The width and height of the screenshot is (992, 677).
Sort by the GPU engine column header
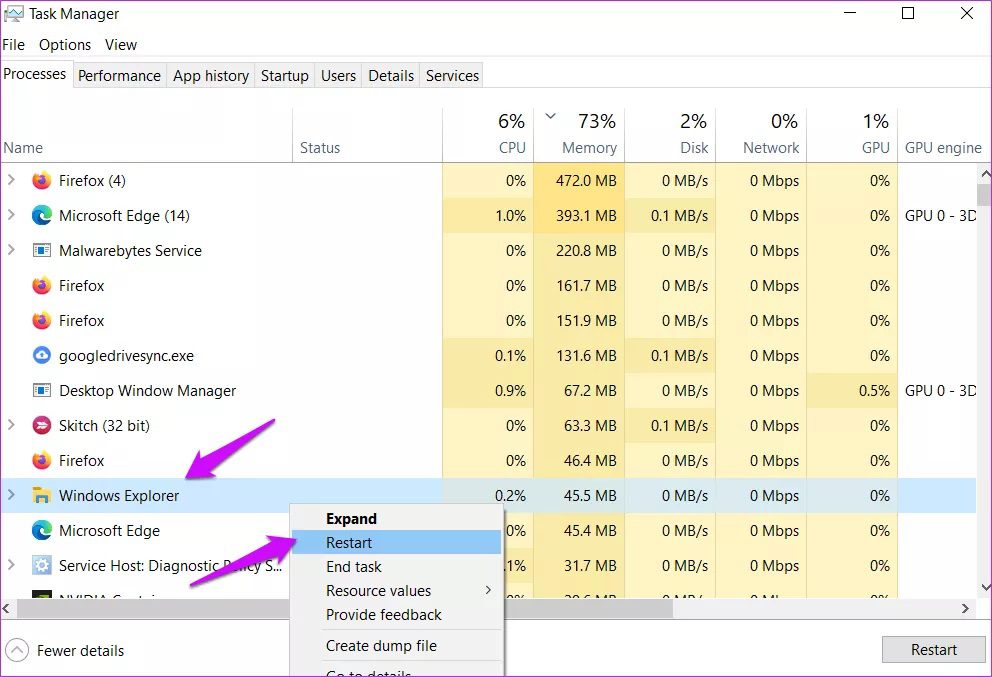(943, 135)
